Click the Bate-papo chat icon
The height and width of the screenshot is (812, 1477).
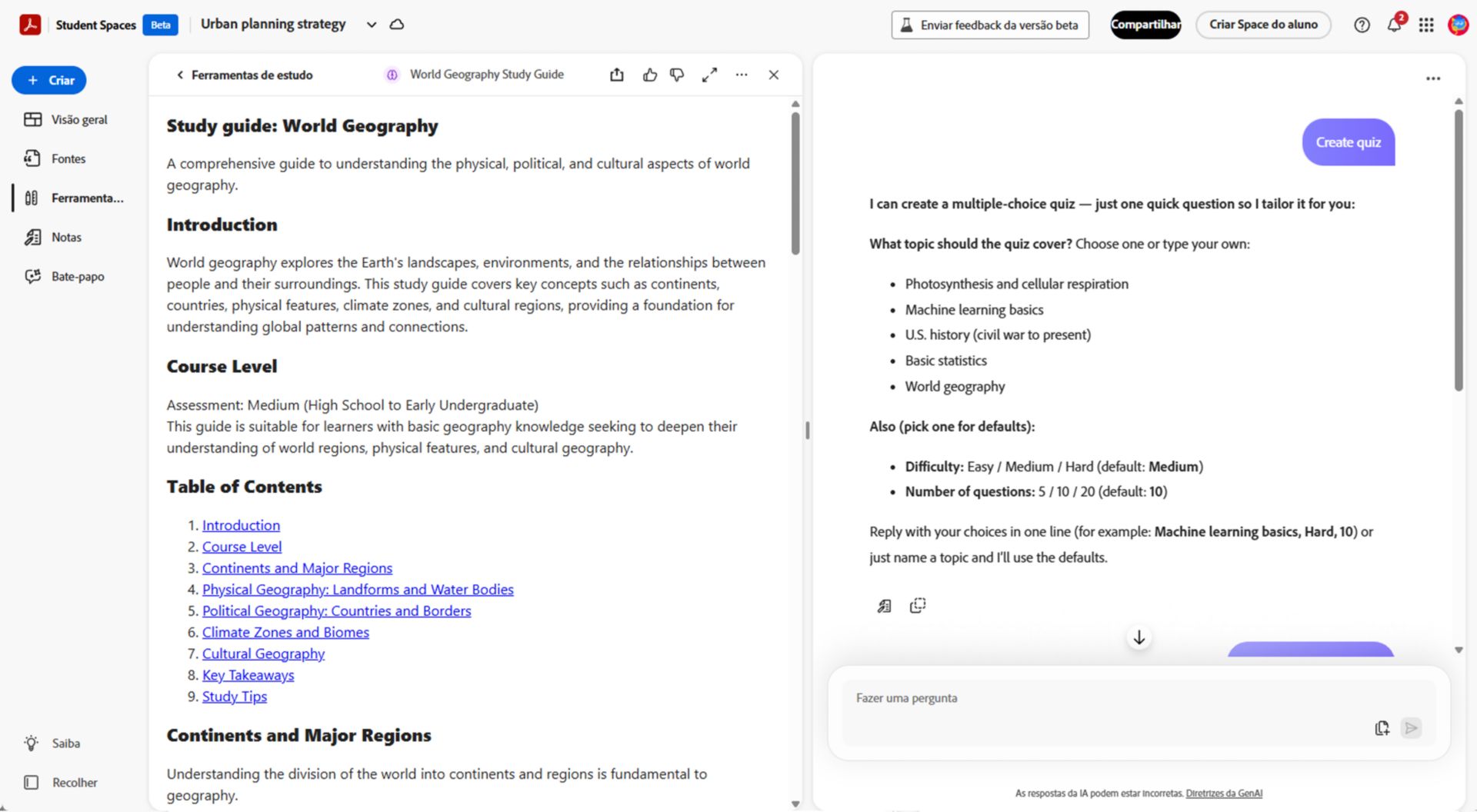pos(32,276)
